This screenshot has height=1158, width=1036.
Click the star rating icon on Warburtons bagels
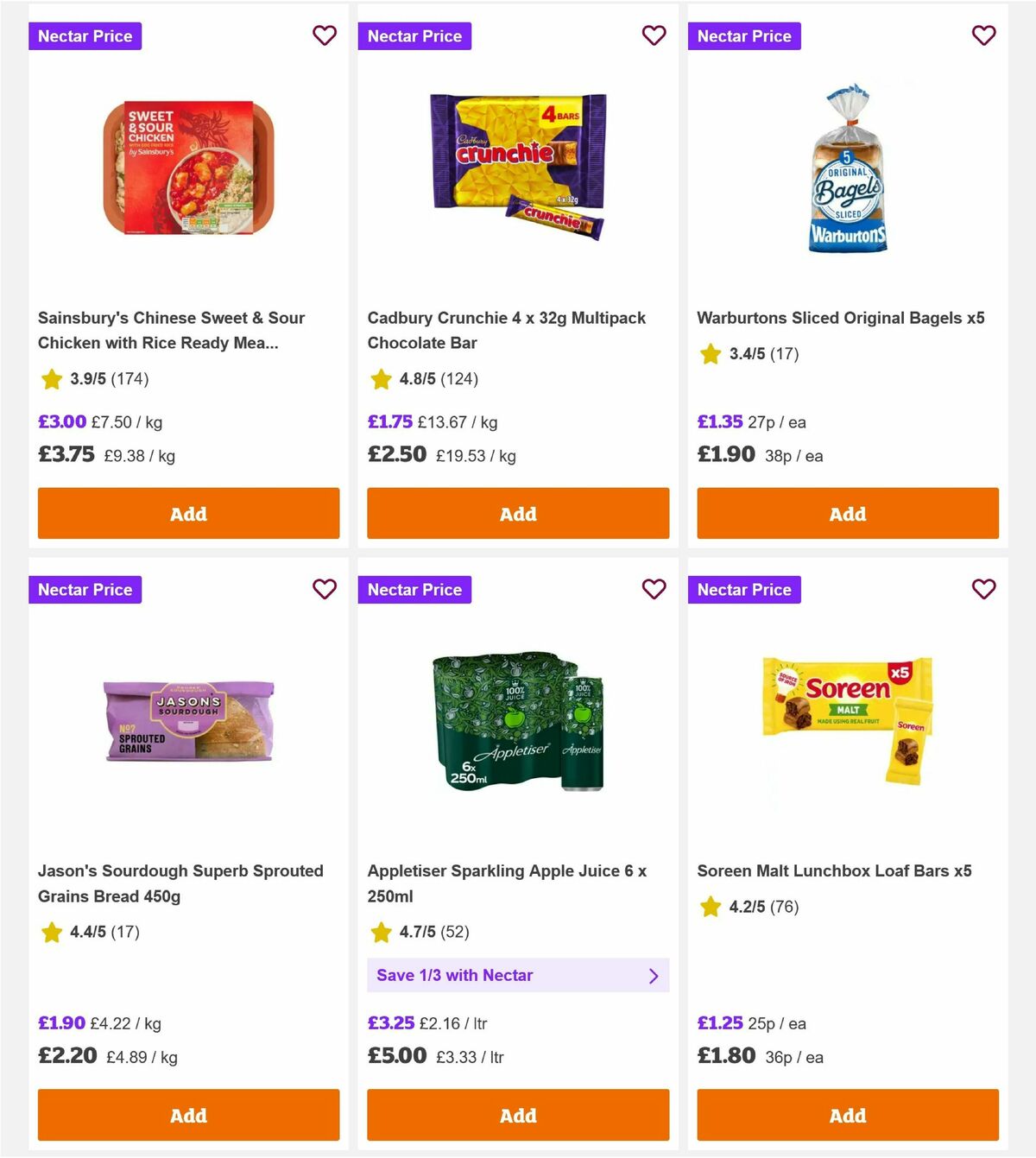pos(709,354)
